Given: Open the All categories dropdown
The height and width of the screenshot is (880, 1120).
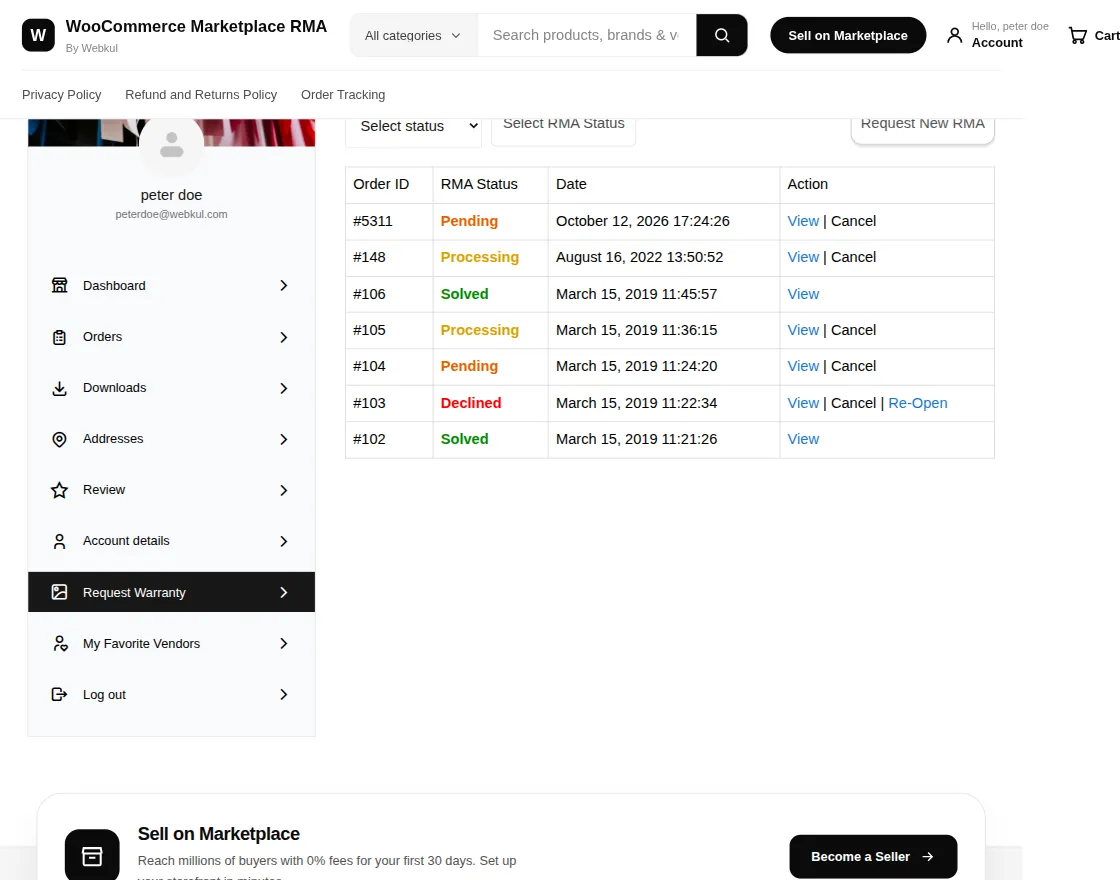Looking at the screenshot, I should (x=414, y=35).
